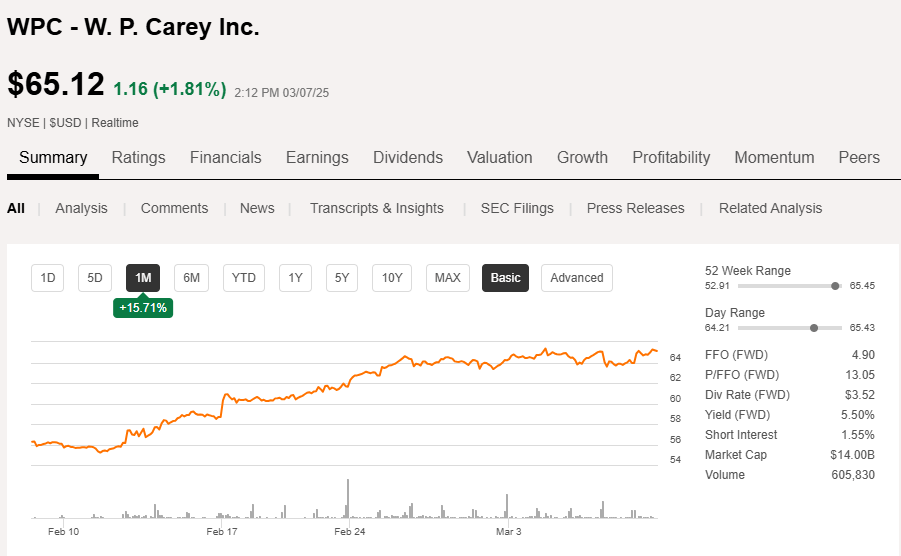Click the tall Feb 24 volume bar
Image resolution: width=901 pixels, height=556 pixels.
tap(348, 498)
